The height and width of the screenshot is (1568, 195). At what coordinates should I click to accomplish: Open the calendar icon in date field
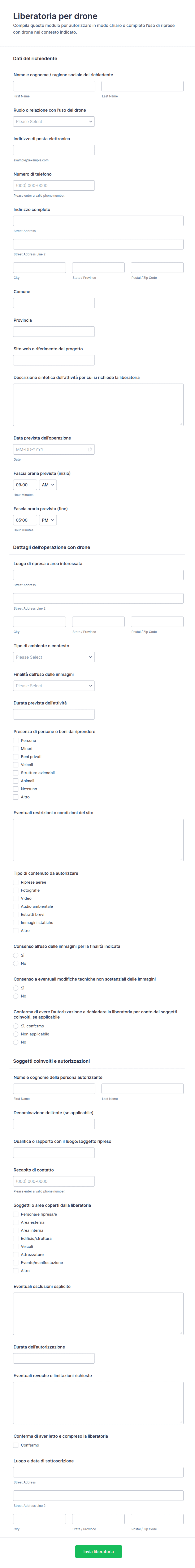(90, 449)
